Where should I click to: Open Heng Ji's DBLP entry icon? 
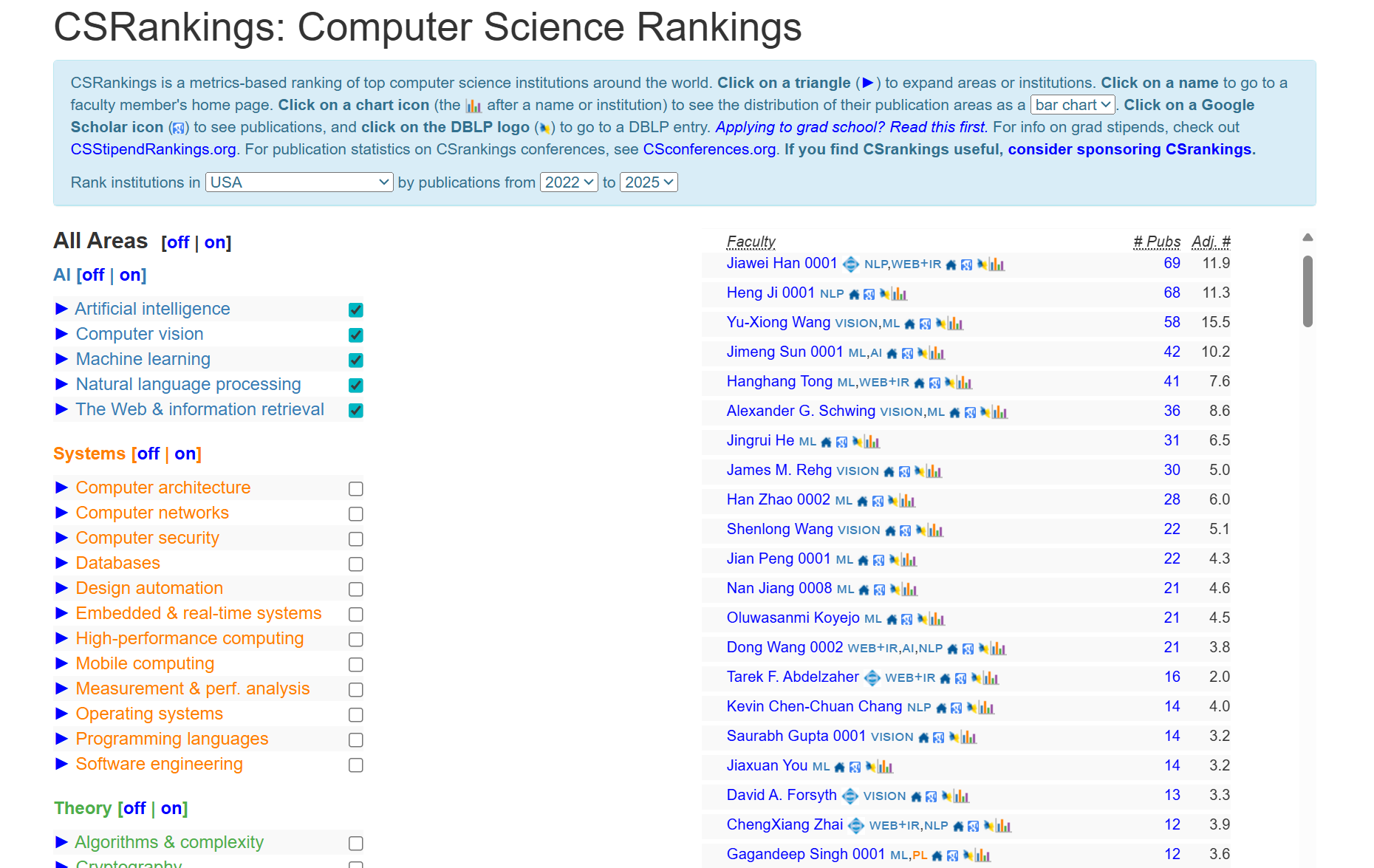click(884, 294)
